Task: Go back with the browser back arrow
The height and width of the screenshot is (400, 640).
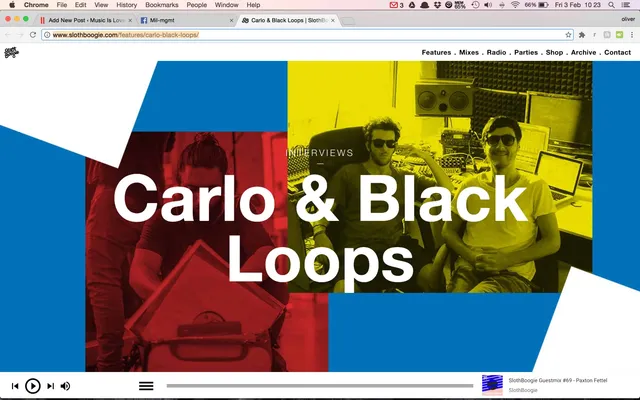Action: click(8, 35)
